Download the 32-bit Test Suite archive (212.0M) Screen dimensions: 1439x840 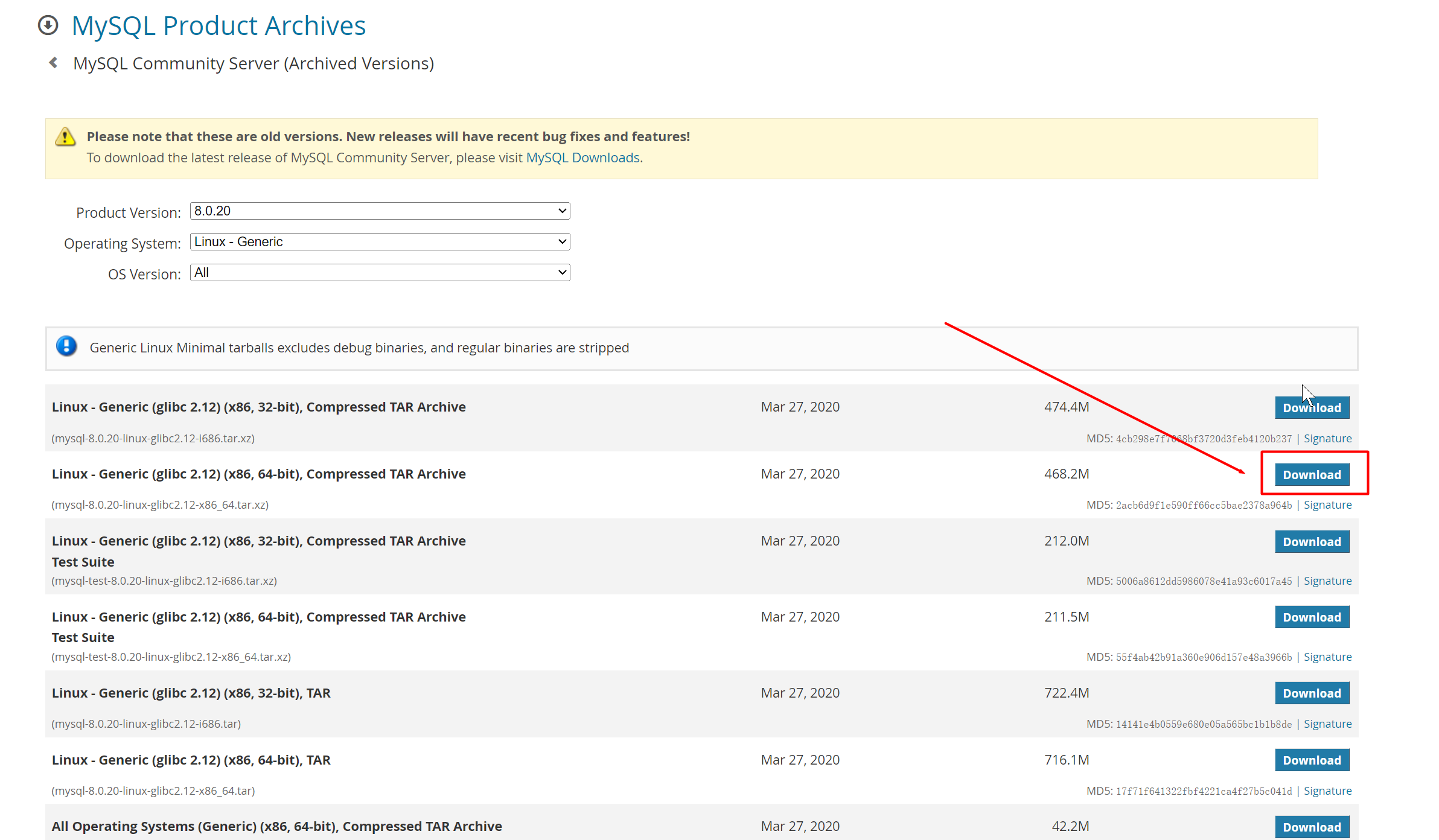(x=1312, y=542)
